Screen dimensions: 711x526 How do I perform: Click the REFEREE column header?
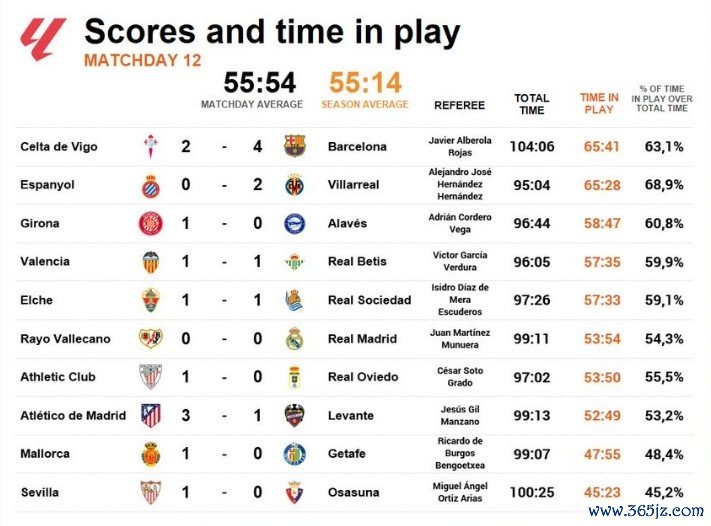[460, 105]
